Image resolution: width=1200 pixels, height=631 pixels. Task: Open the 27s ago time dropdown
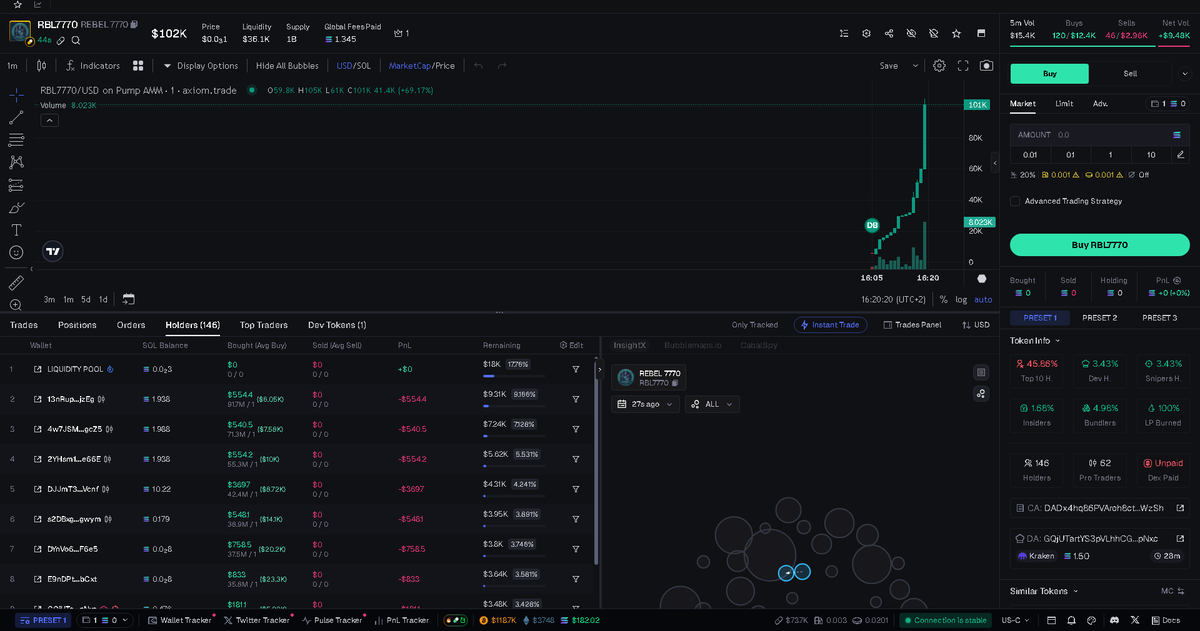645,404
